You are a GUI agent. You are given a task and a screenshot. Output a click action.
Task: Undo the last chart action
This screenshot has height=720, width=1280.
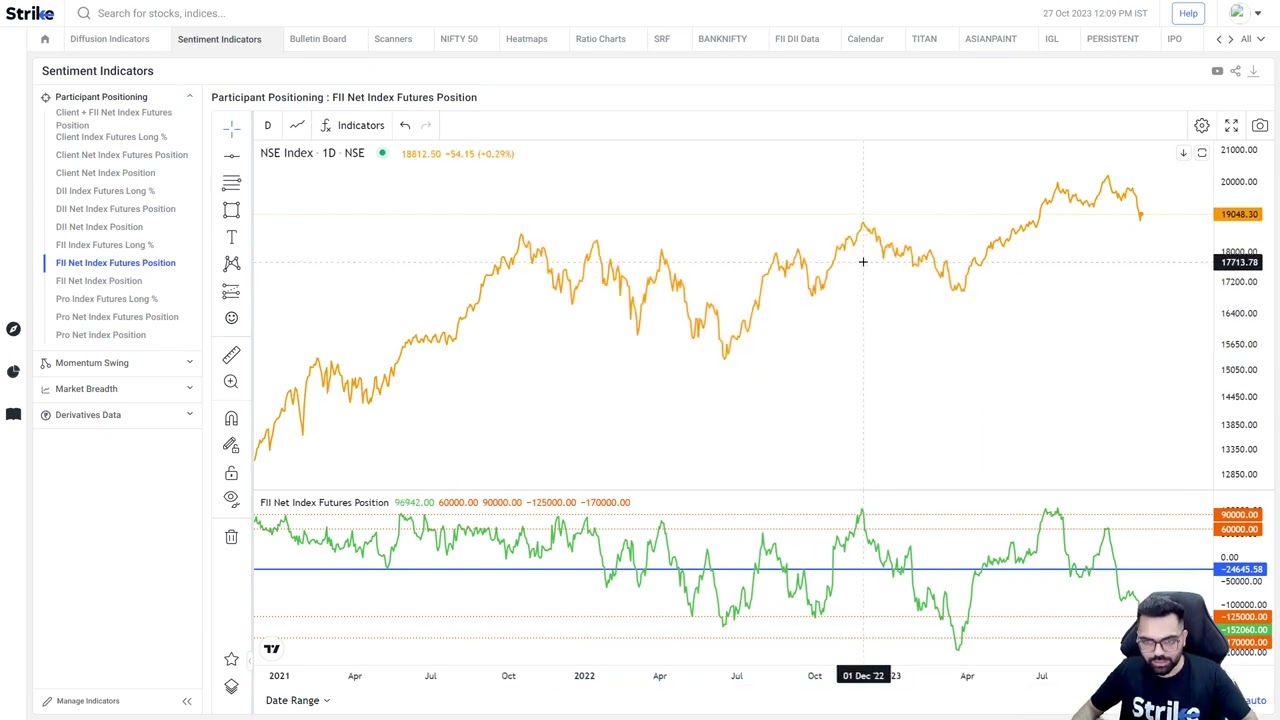(405, 125)
